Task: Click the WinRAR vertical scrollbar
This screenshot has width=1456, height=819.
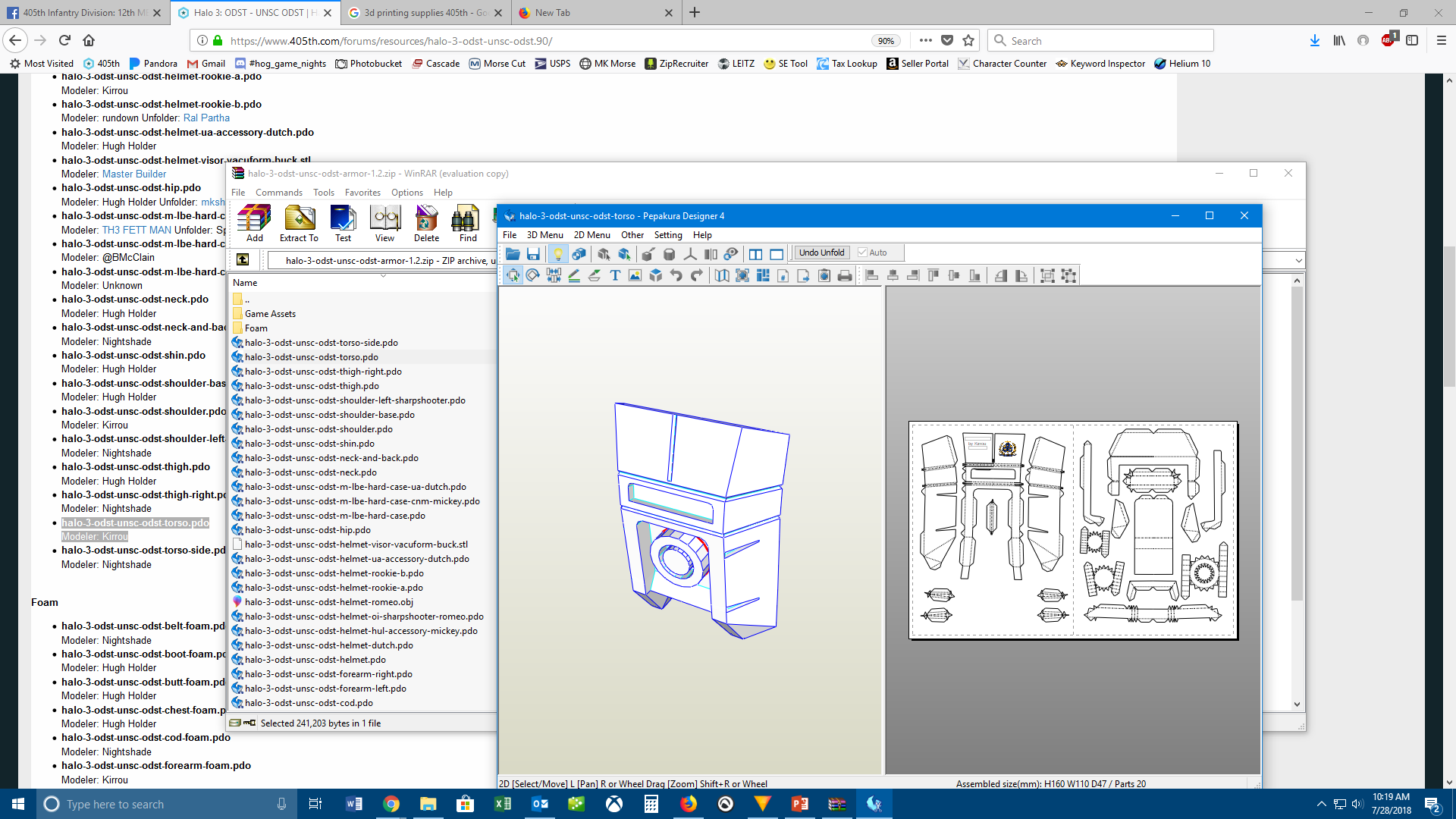Action: pyautogui.click(x=1297, y=493)
